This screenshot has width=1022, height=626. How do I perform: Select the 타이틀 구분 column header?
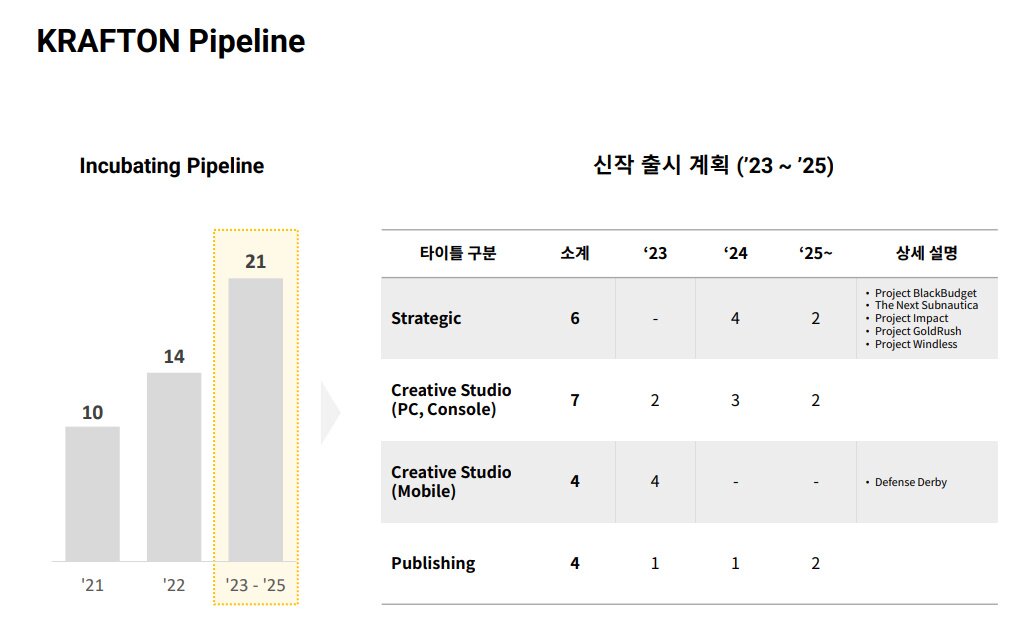pos(457,254)
